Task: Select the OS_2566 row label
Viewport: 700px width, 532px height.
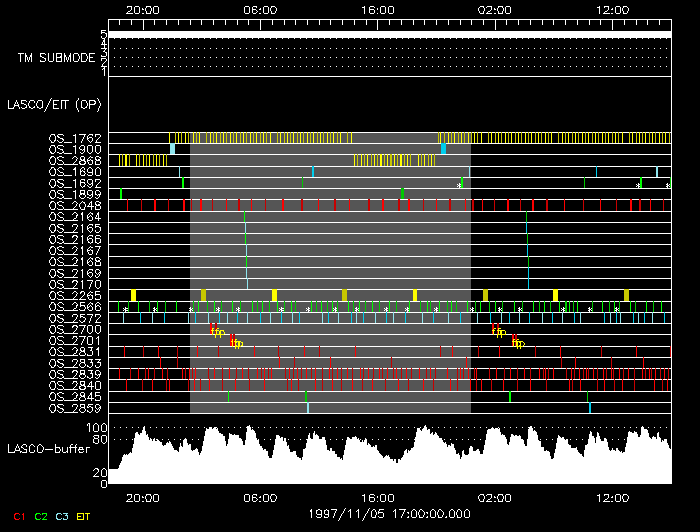Action: [x=75, y=307]
